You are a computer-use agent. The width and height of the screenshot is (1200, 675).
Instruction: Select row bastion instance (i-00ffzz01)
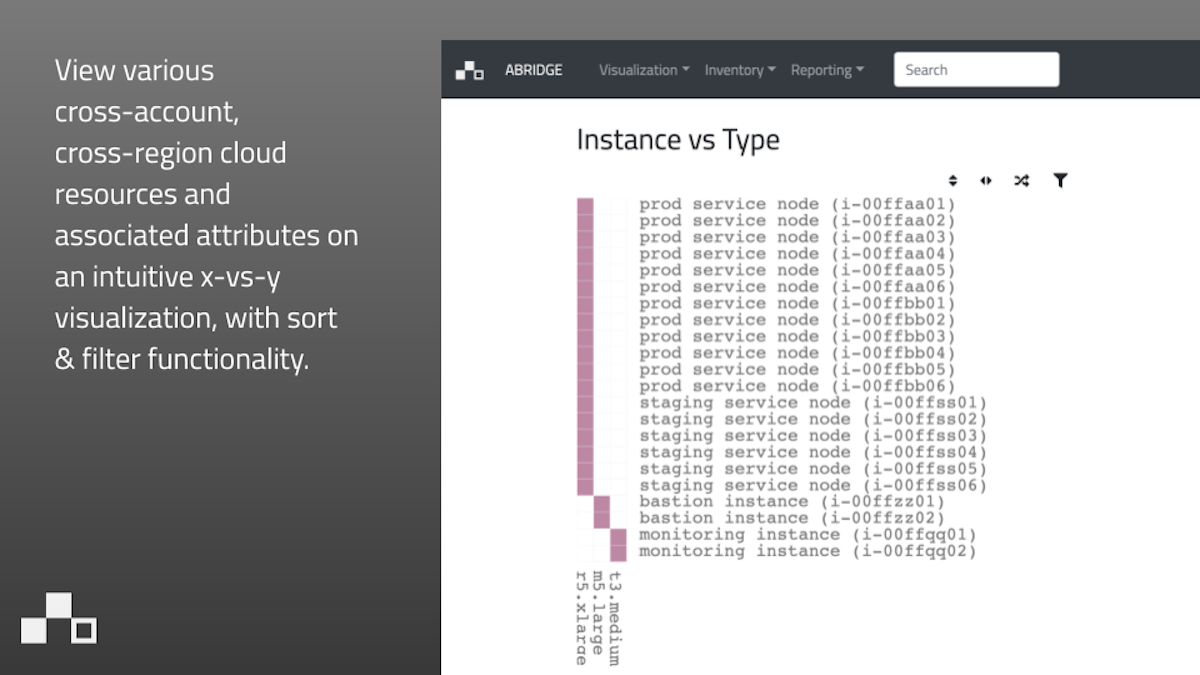coord(792,502)
